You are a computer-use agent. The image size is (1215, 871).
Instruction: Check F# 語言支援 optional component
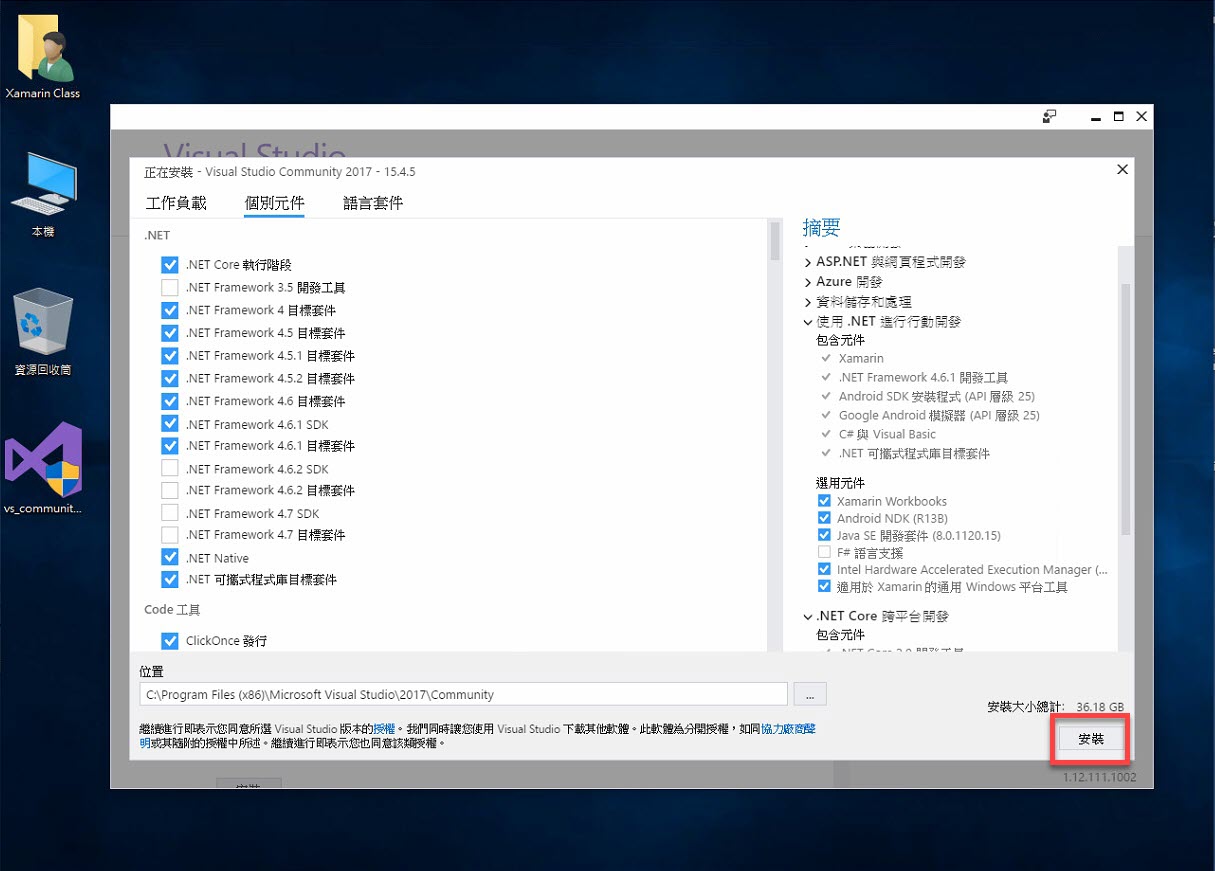[824, 552]
